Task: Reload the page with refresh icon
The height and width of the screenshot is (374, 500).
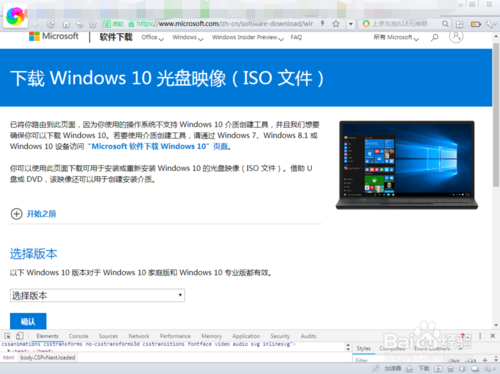Action: [x=51, y=24]
